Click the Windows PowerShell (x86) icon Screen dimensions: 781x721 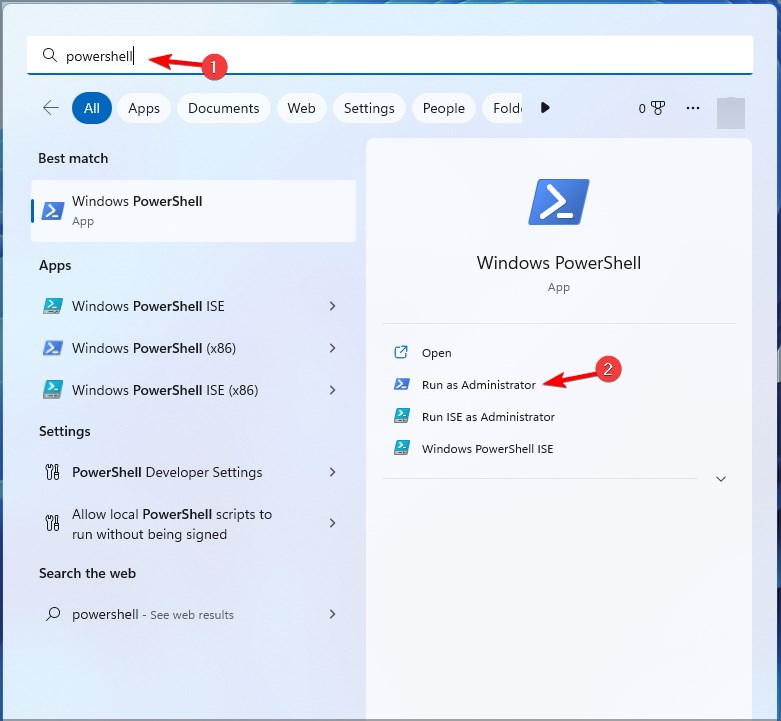click(53, 348)
